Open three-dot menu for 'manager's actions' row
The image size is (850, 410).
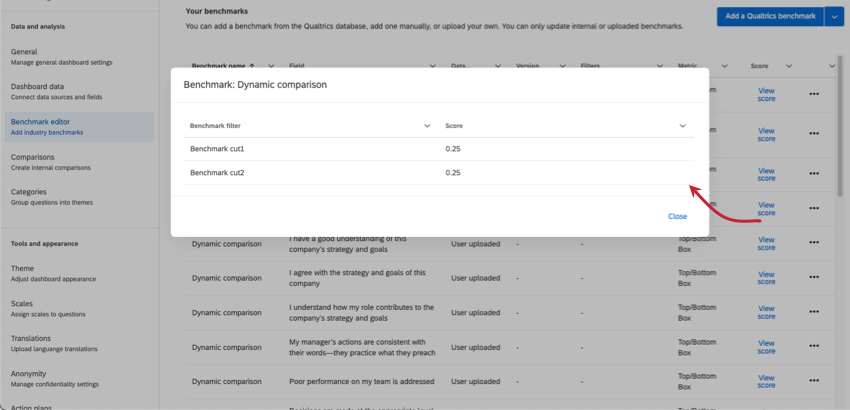(x=813, y=346)
